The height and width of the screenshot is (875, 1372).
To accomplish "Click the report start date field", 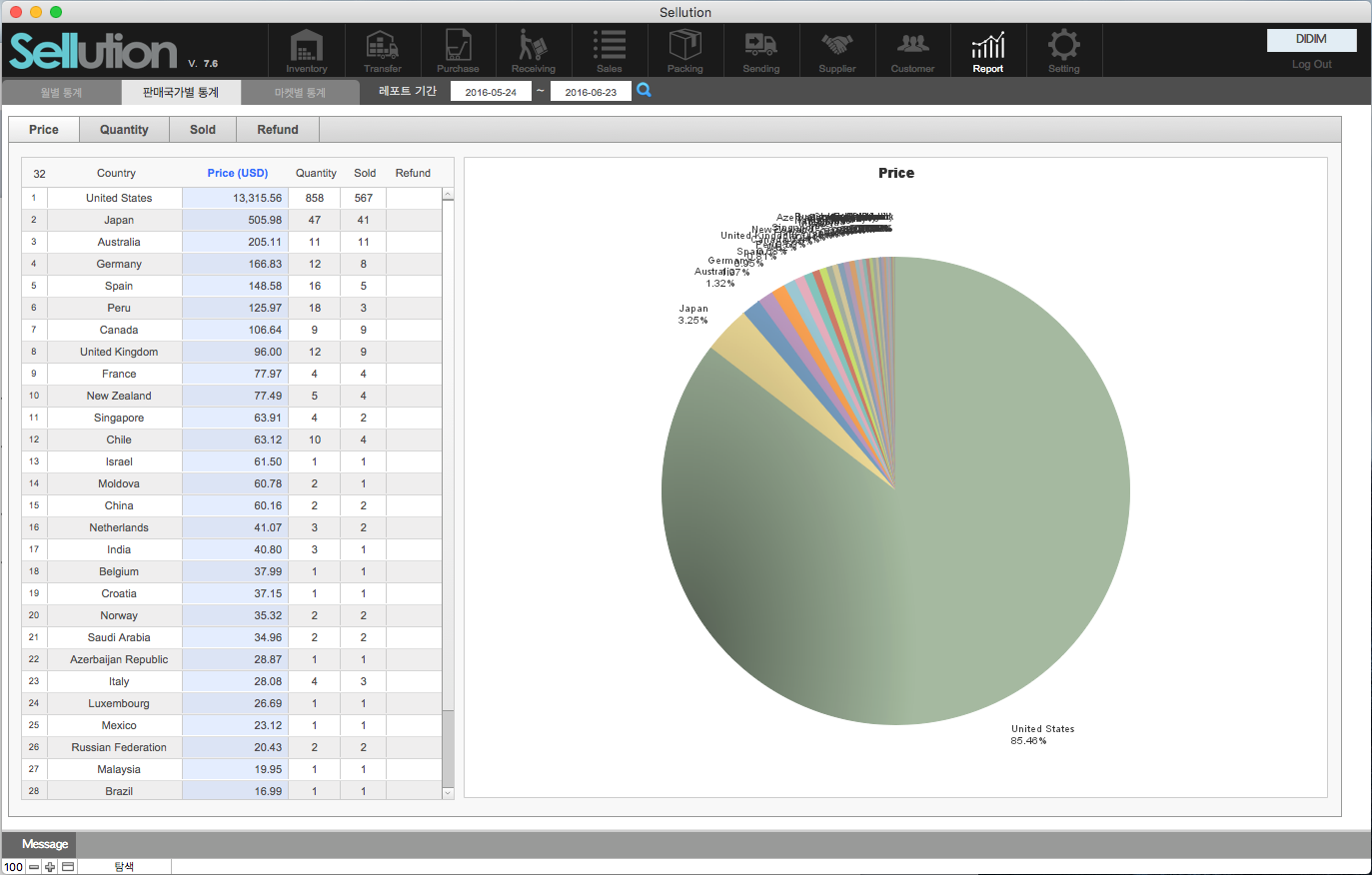I will click(x=491, y=92).
